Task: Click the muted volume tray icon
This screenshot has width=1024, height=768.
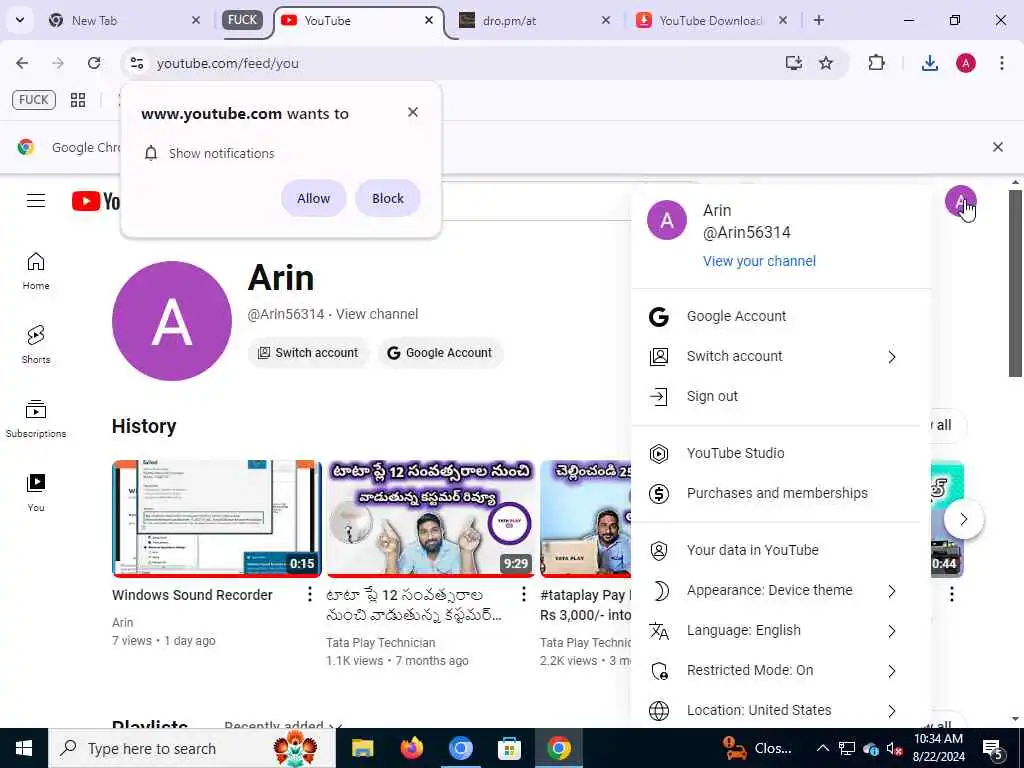Action: (x=895, y=749)
